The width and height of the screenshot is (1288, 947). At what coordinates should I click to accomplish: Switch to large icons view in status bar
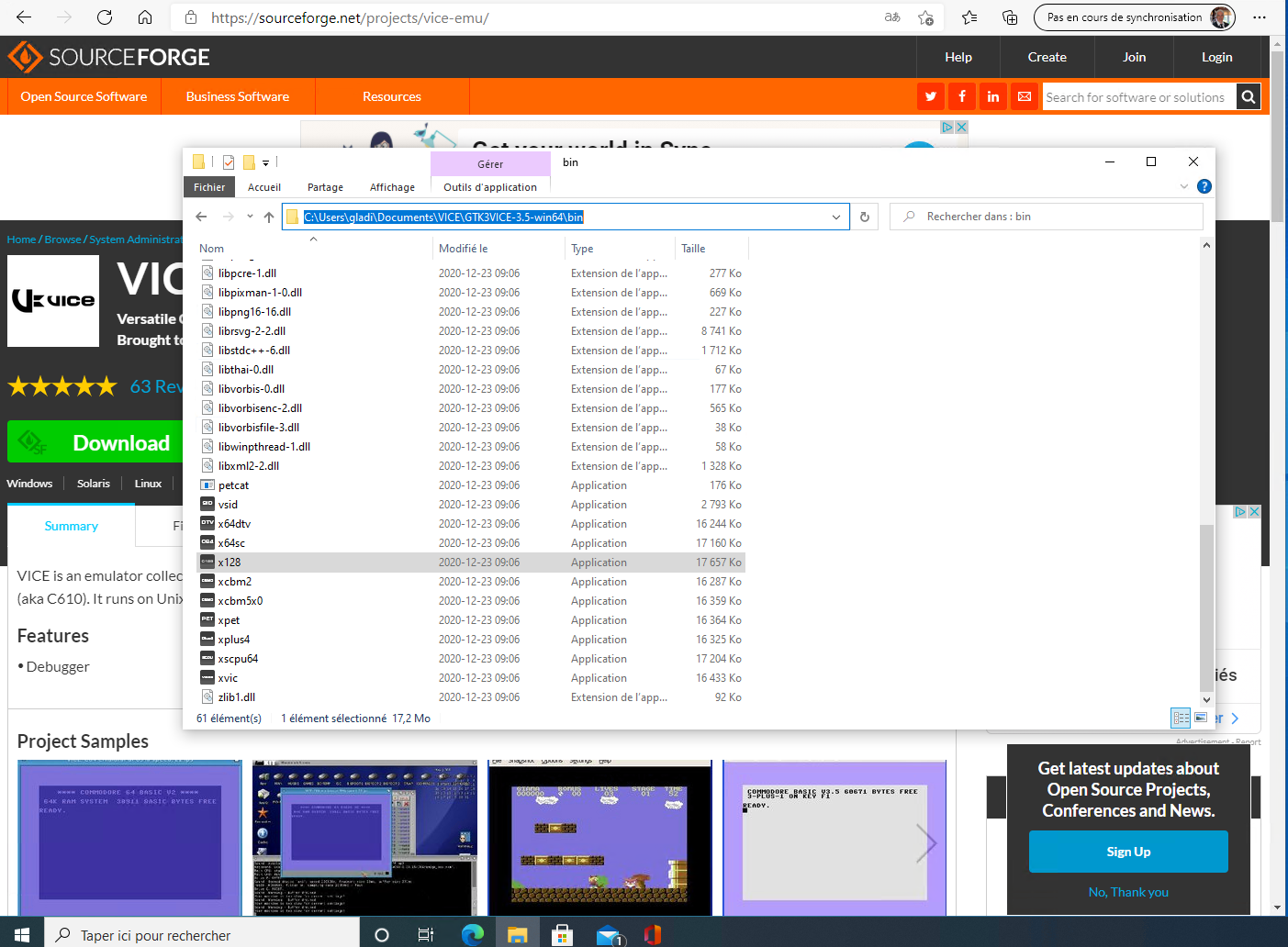click(x=1201, y=718)
